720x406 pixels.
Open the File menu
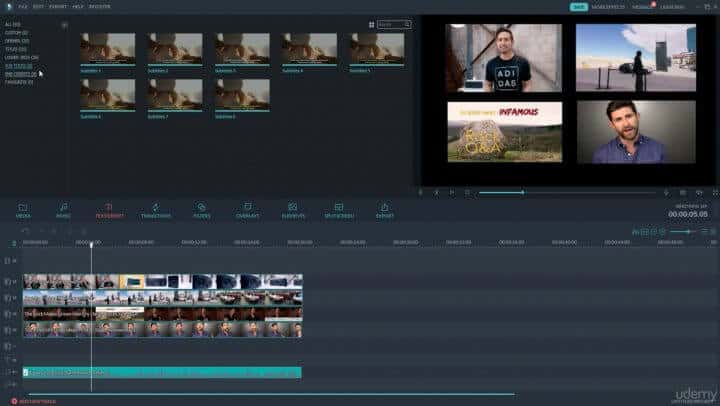[x=22, y=6]
